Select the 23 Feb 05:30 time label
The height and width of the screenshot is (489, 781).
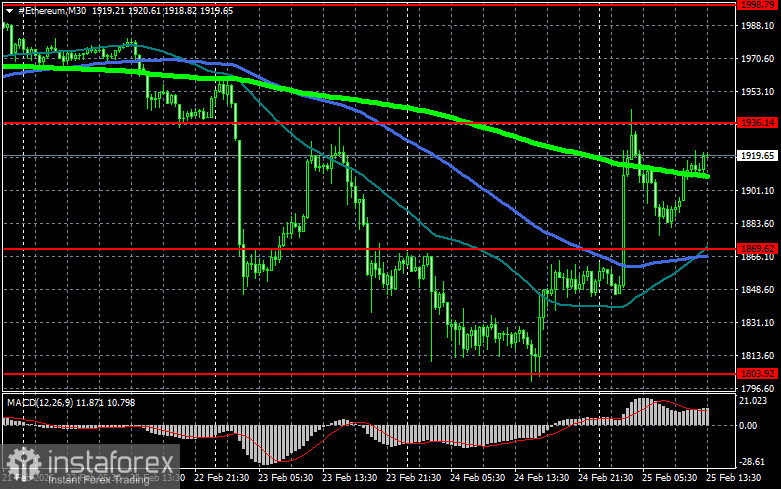(285, 478)
